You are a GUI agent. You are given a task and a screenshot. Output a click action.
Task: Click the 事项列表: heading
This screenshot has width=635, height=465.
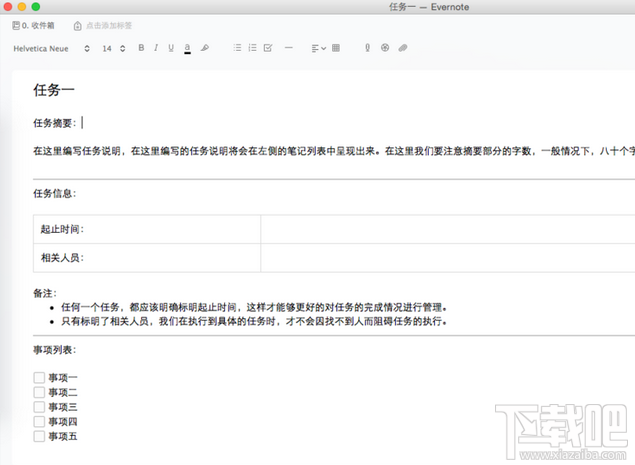pos(55,350)
